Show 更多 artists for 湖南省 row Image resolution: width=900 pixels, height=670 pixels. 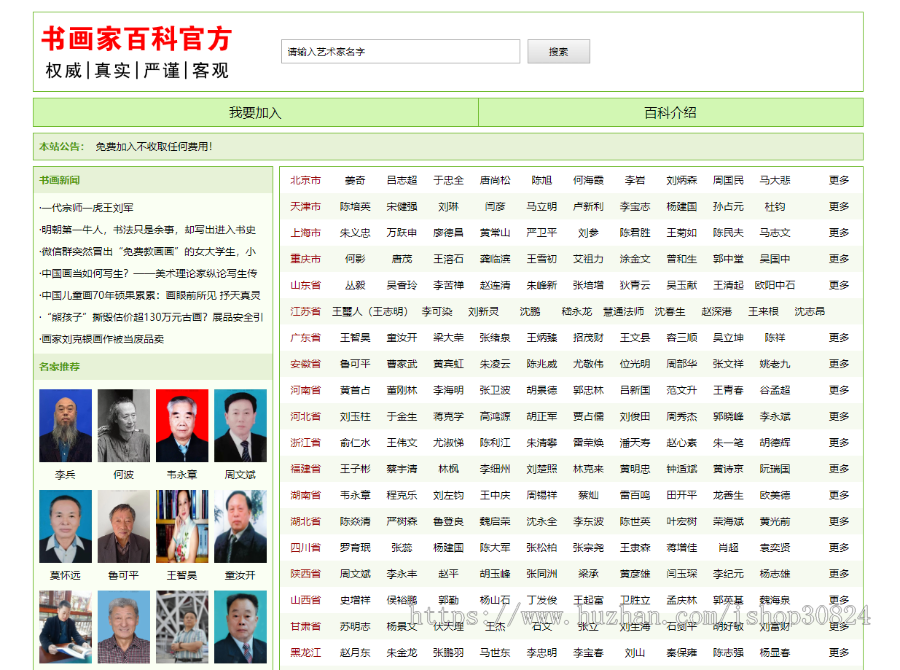(x=839, y=495)
